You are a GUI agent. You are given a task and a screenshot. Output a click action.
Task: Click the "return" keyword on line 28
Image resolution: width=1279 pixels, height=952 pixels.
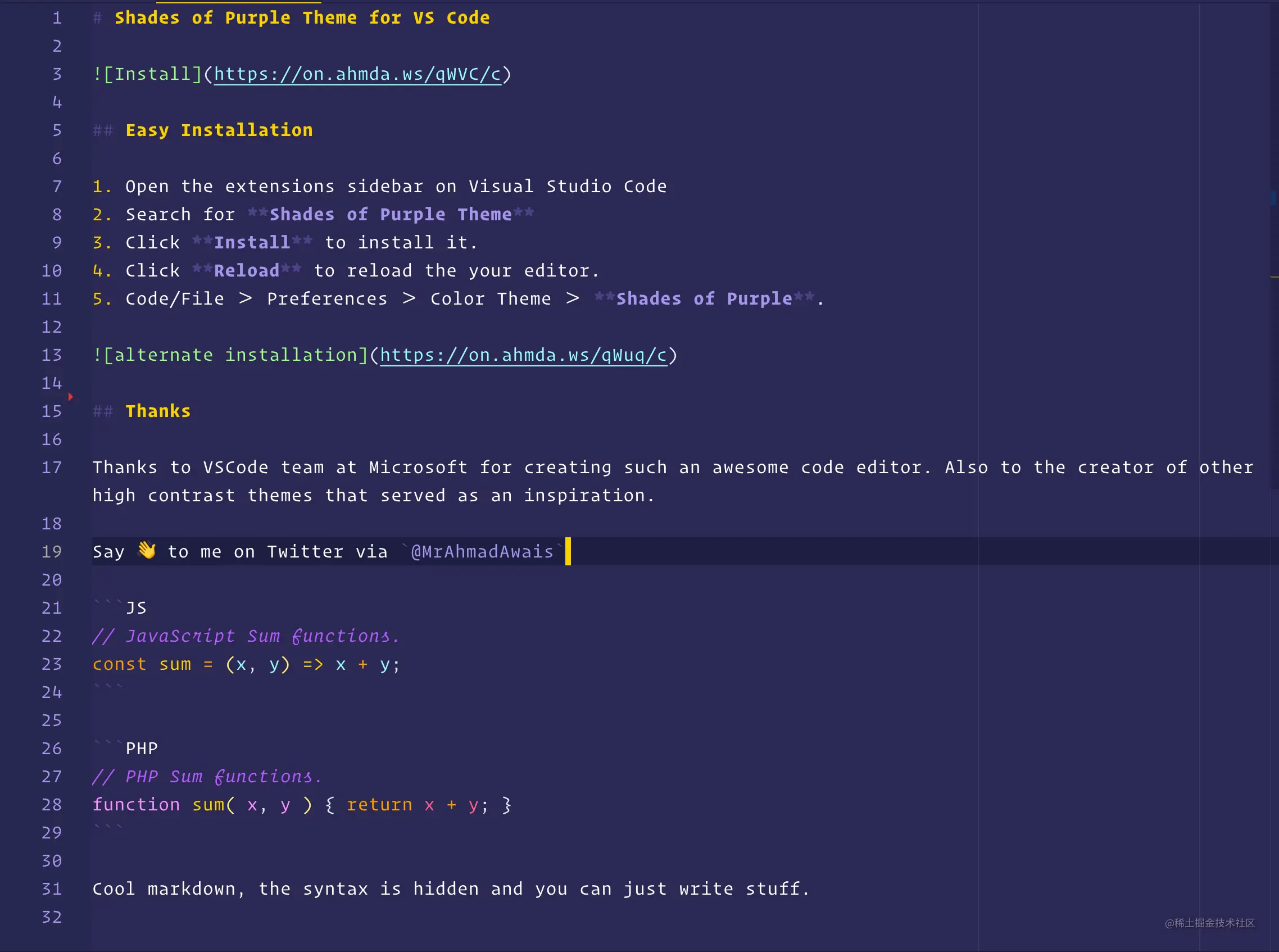pos(379,804)
